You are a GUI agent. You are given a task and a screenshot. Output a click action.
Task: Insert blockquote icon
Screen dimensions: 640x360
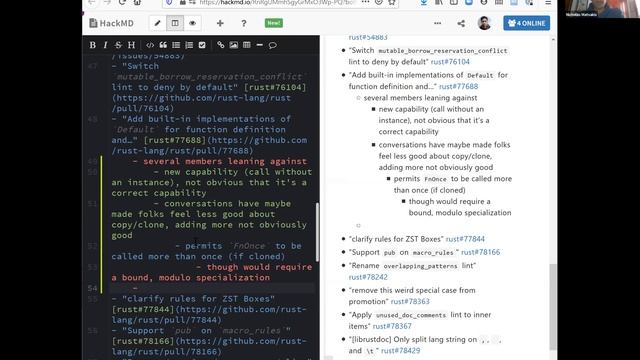pyautogui.click(x=163, y=45)
